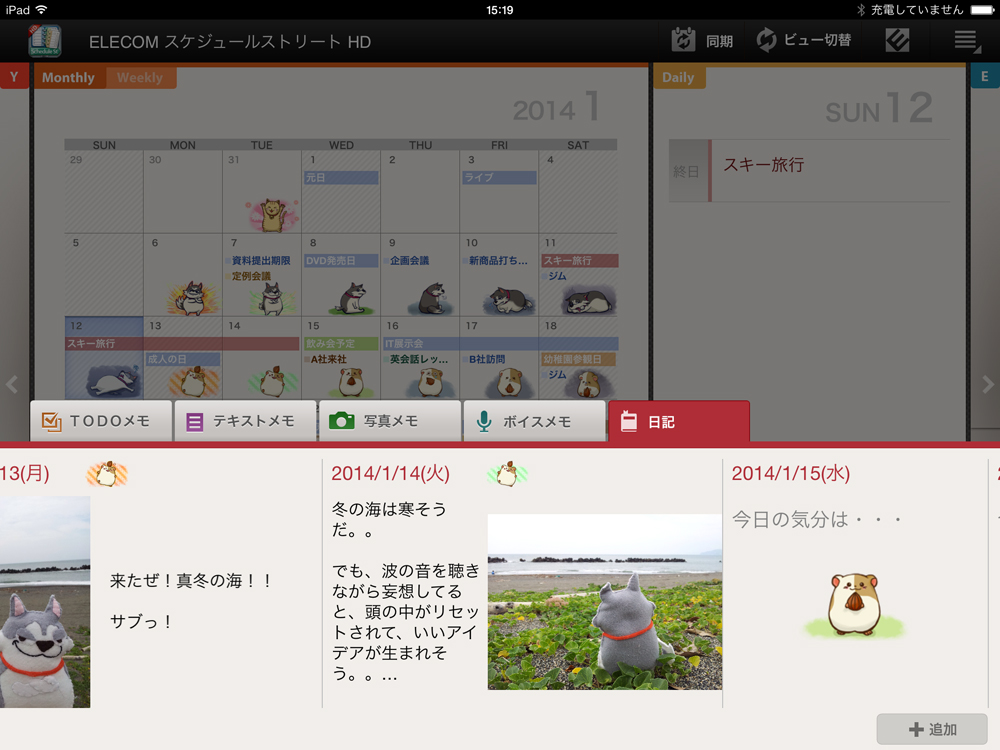Tap the 企画会議 event on January 9
The image size is (1000, 750).
tap(406, 261)
